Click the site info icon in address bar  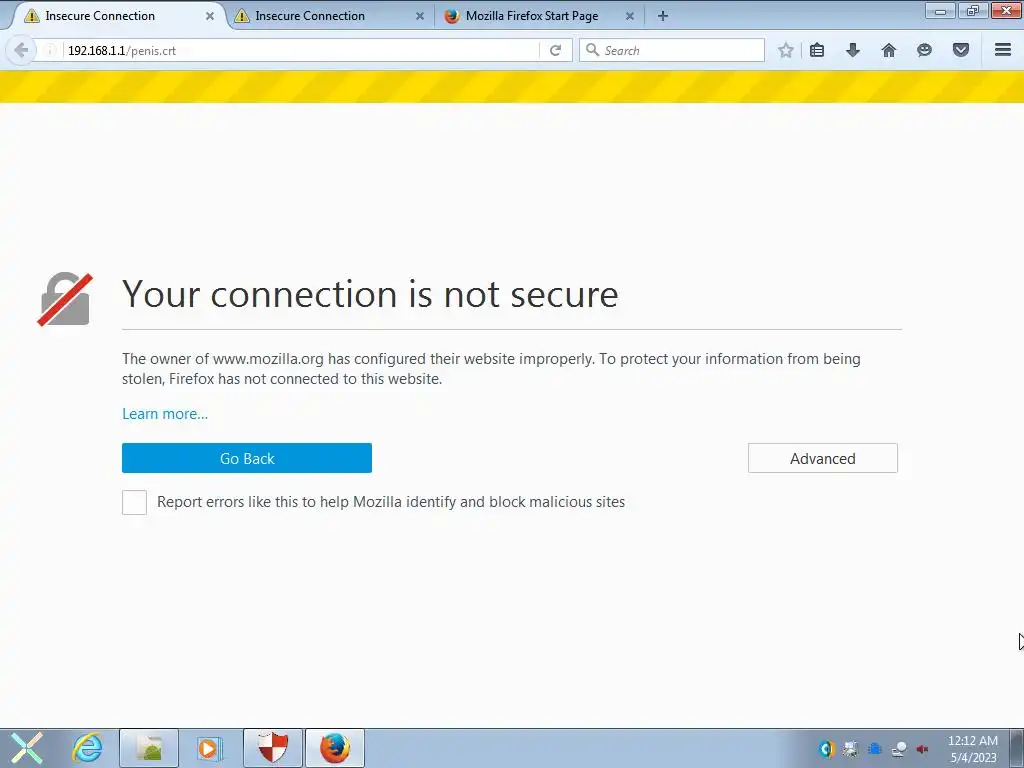(x=50, y=50)
